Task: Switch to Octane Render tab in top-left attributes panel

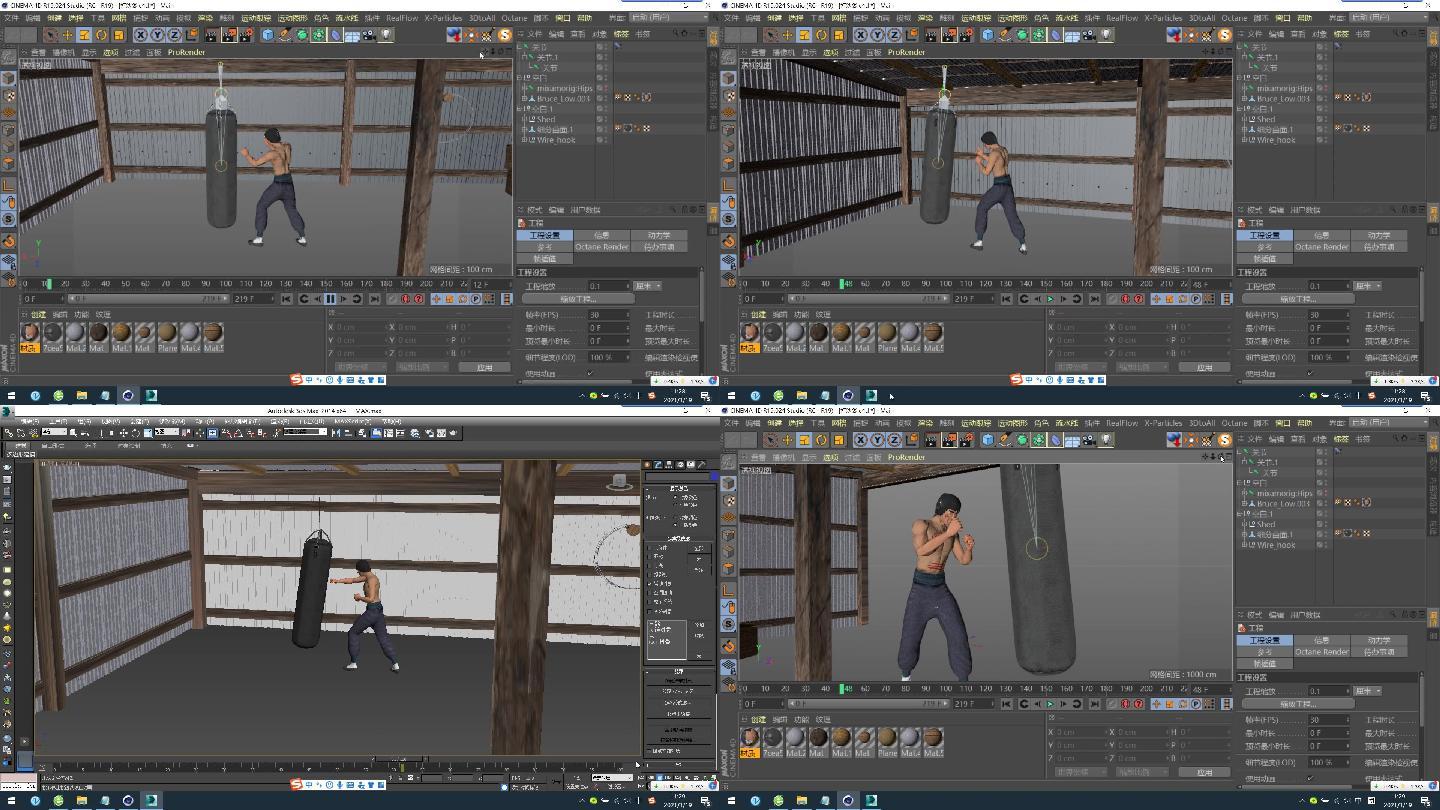Action: click(602, 247)
